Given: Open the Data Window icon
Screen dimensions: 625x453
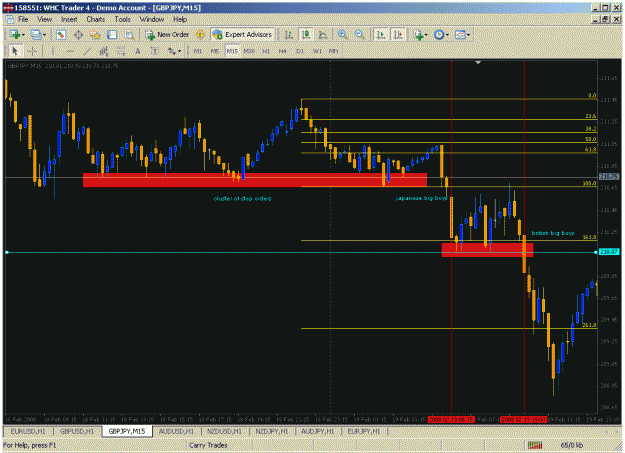Looking at the screenshot, I should coord(78,35).
